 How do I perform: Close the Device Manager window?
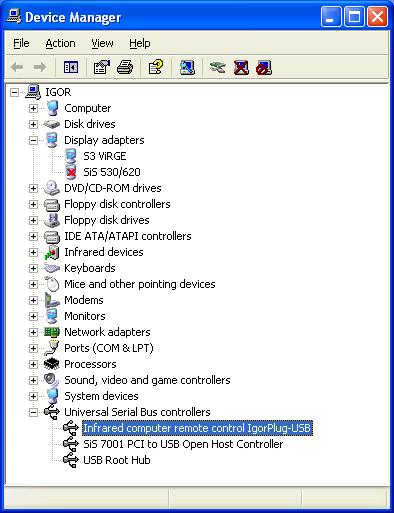(377, 17)
